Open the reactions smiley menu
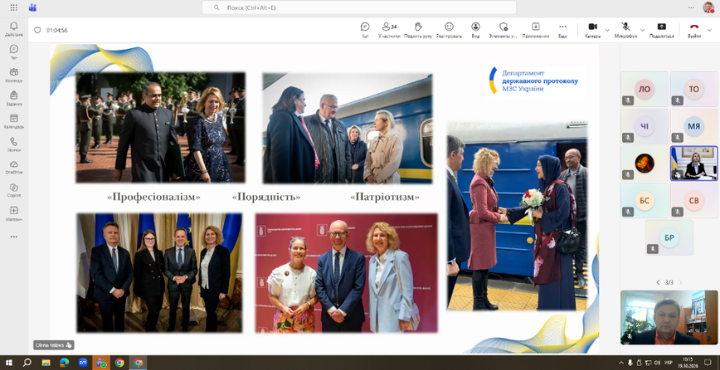The width and height of the screenshot is (720, 370). pos(449,30)
